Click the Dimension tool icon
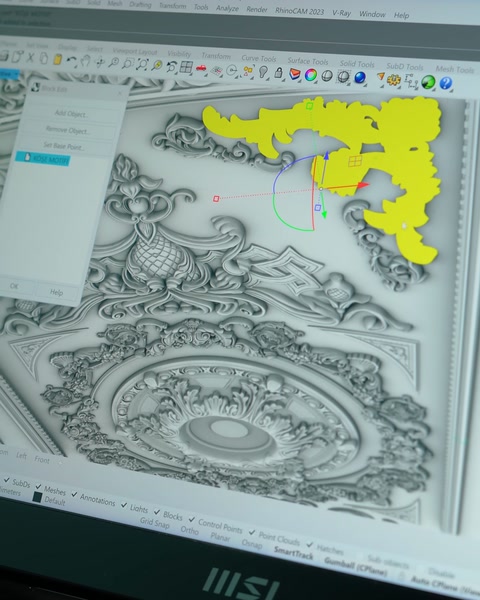Screen dimensions: 480x600 point(411,81)
